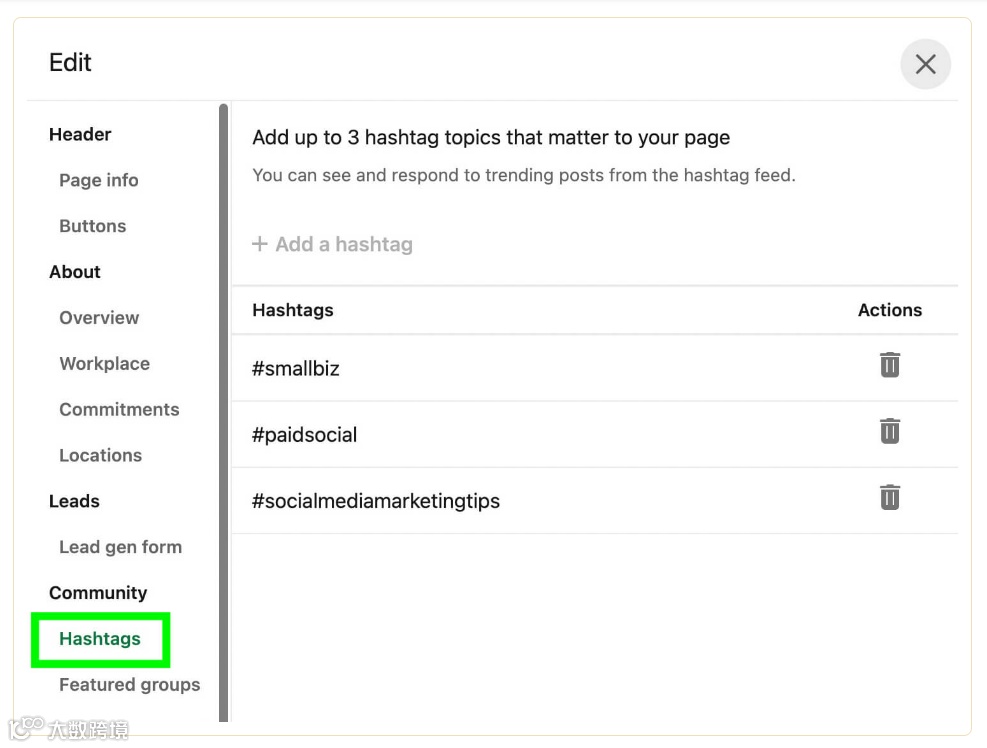
Task: Click the #smallbiz hashtag text
Action: click(296, 369)
